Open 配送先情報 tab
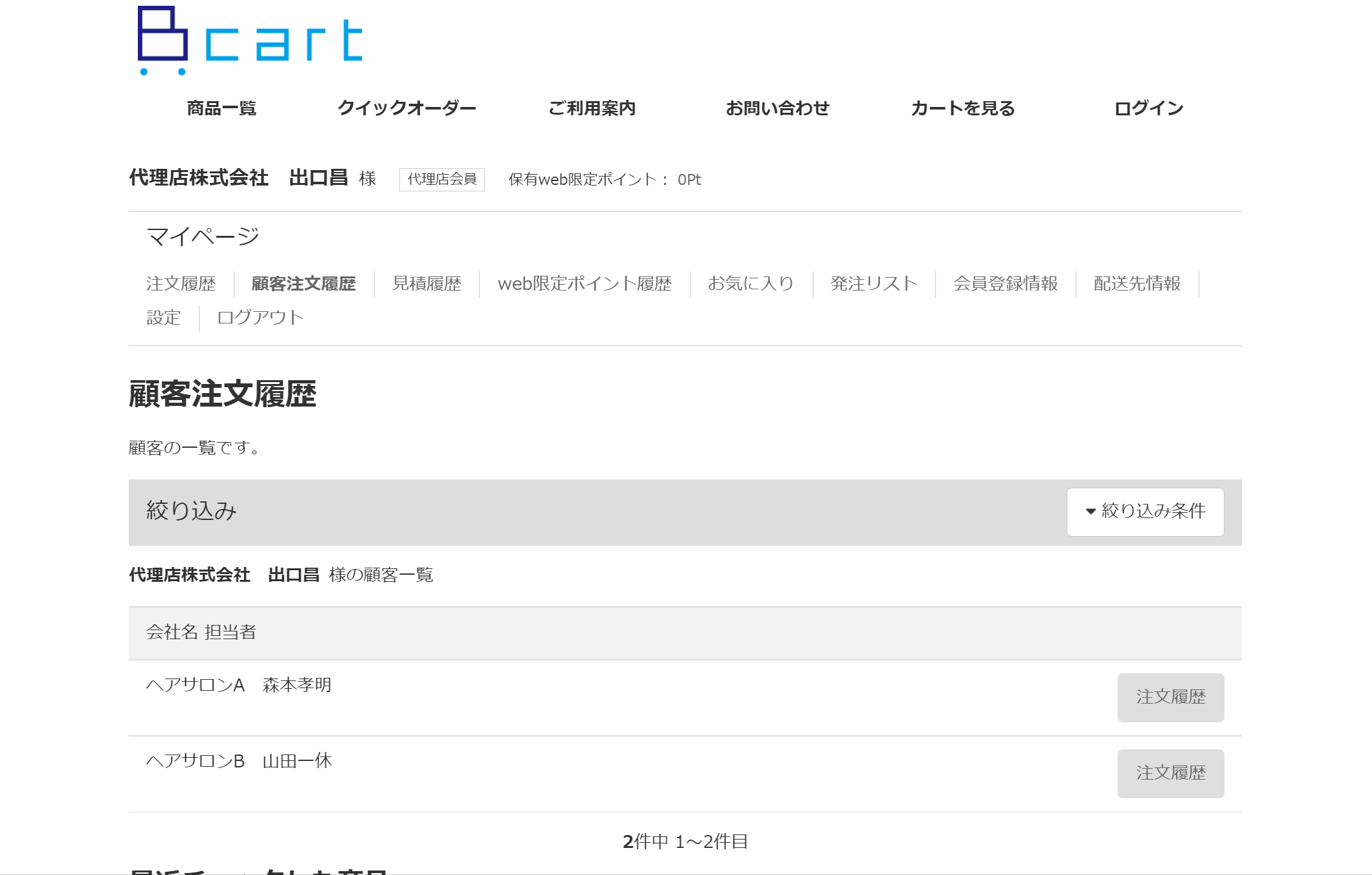The width and height of the screenshot is (1372, 875). [x=1138, y=284]
